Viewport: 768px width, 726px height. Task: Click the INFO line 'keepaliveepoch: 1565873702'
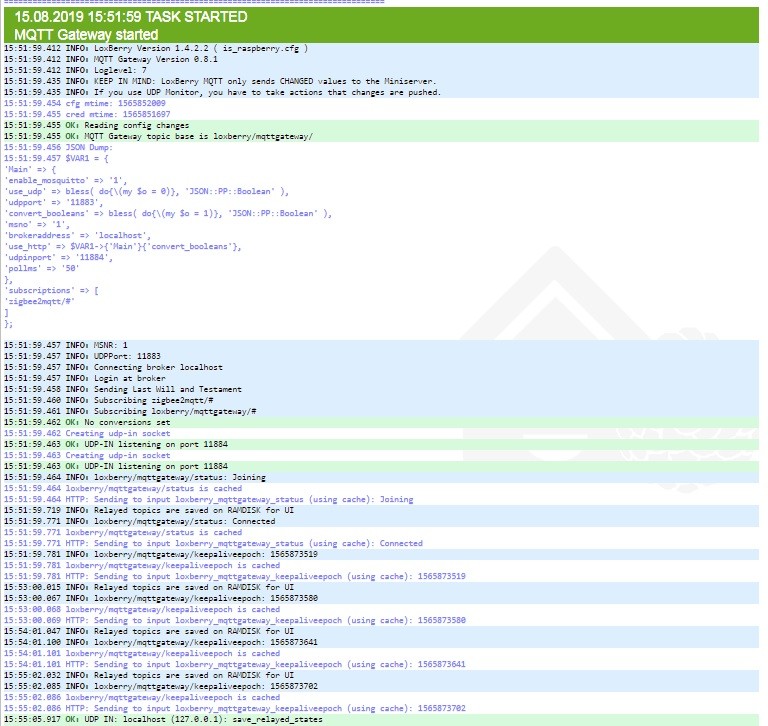pyautogui.click(x=161, y=687)
